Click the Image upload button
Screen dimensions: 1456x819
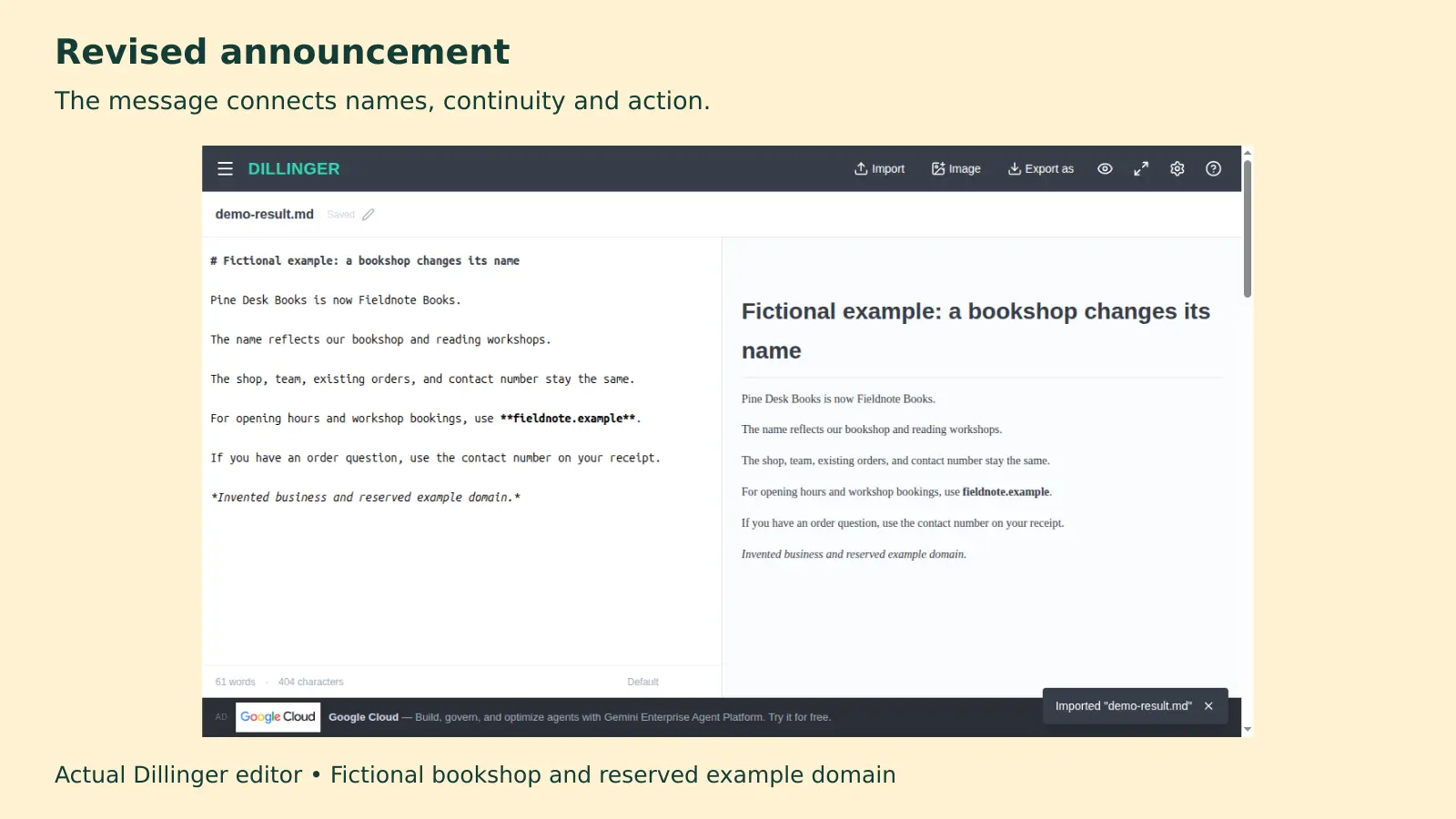point(955,168)
